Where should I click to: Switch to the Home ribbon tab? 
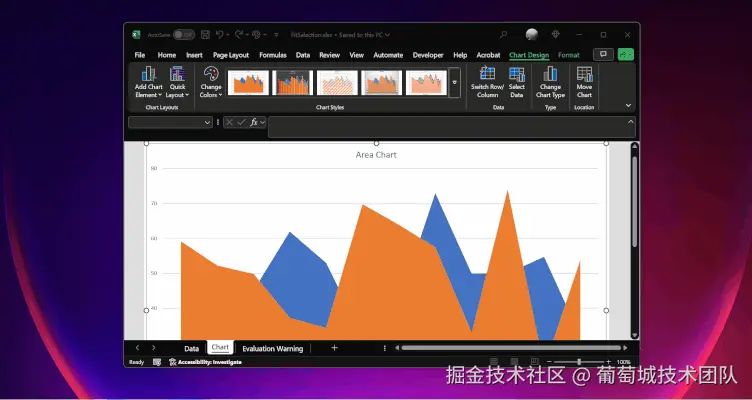[166, 55]
